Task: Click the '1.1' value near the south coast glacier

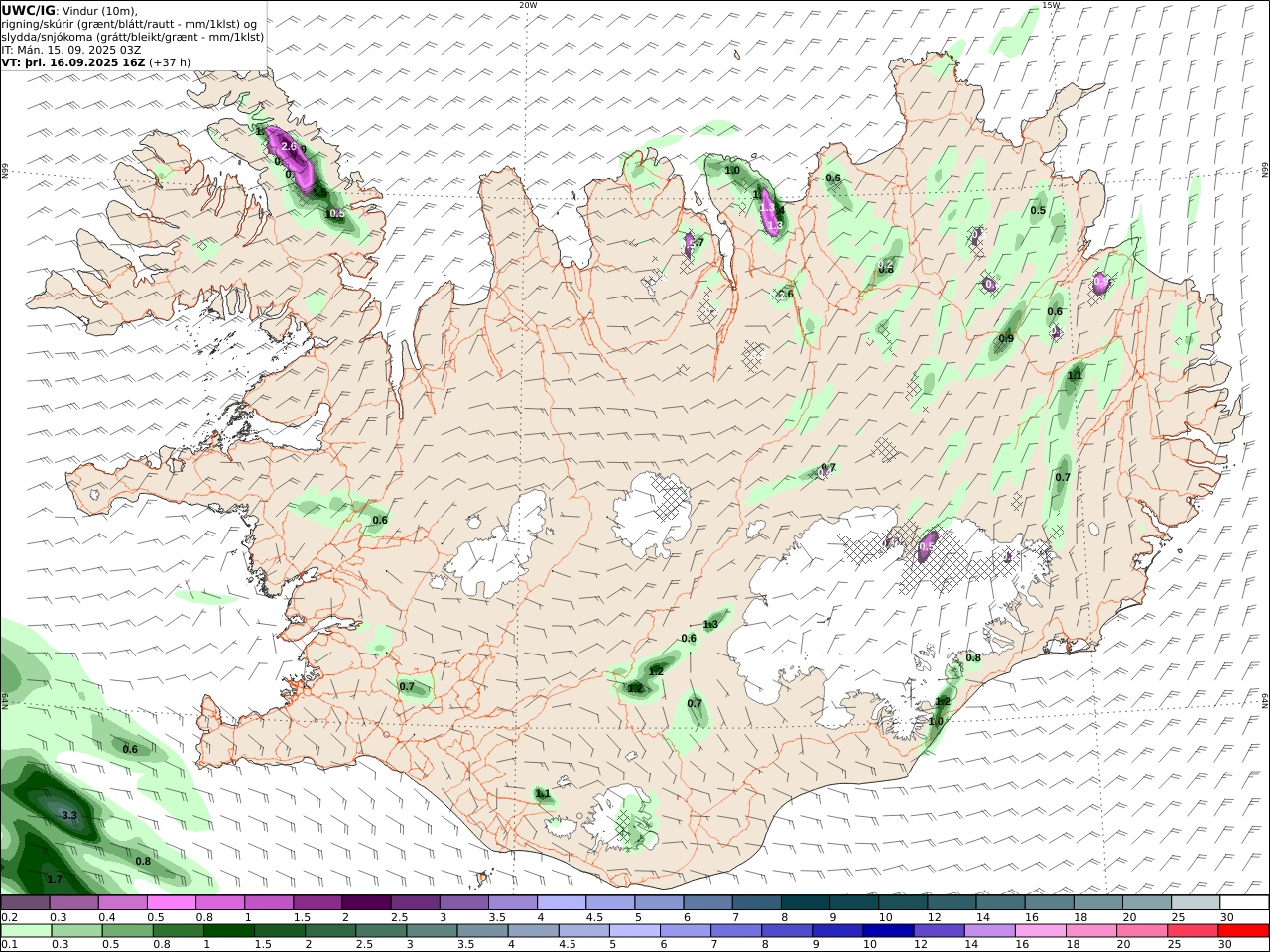Action: coord(543,794)
